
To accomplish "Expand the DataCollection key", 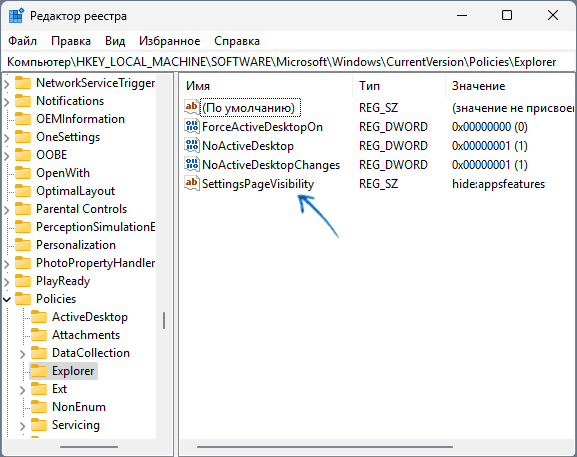I will tap(22, 354).
